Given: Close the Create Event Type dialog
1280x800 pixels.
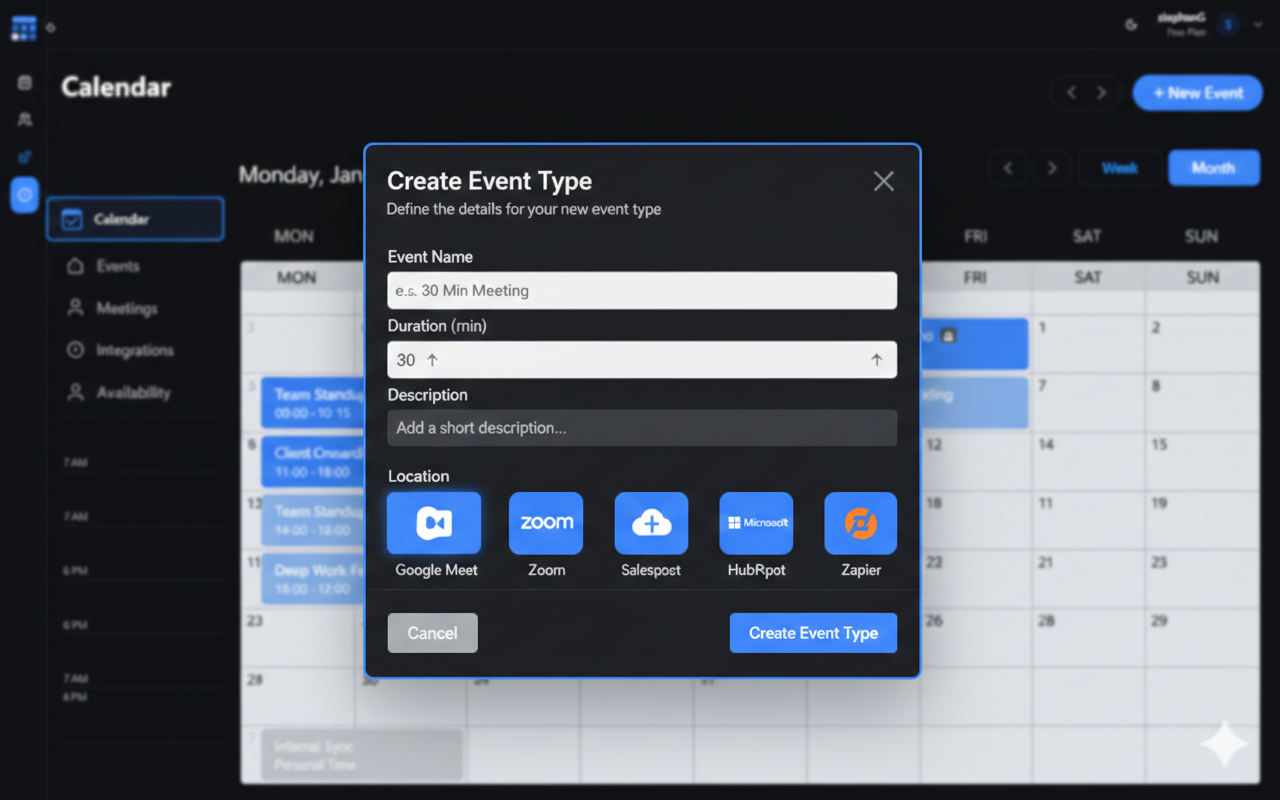Looking at the screenshot, I should 883,181.
